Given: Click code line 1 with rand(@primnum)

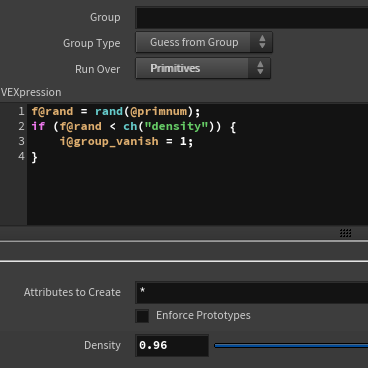Looking at the screenshot, I should point(116,111).
